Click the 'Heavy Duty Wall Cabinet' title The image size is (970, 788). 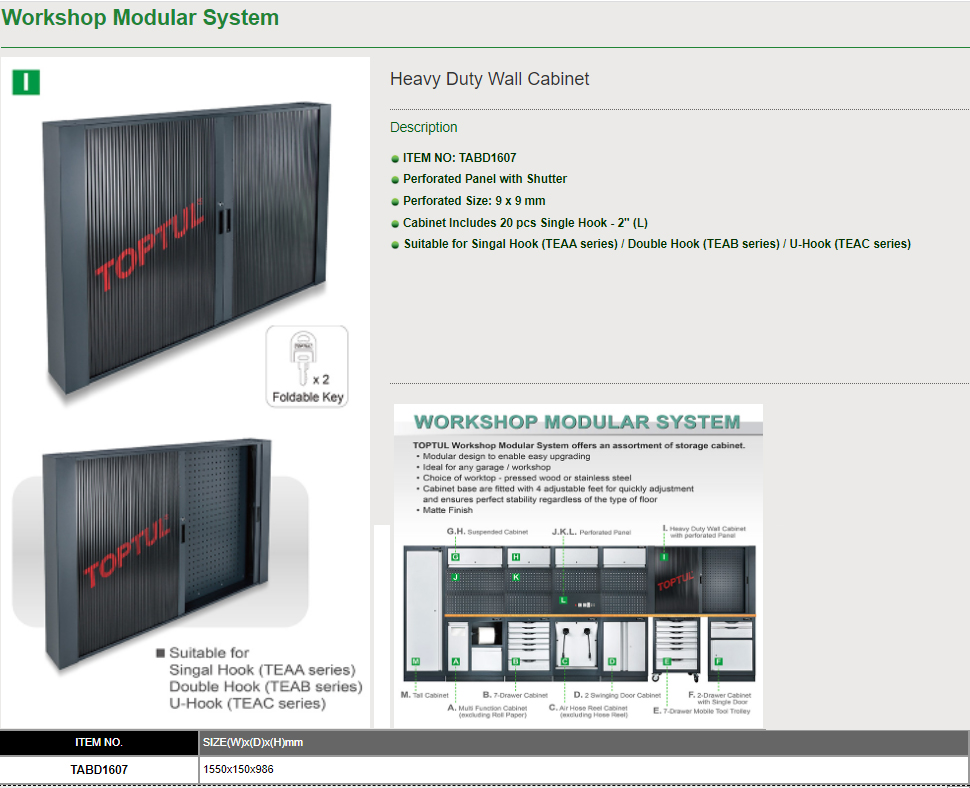pos(489,79)
